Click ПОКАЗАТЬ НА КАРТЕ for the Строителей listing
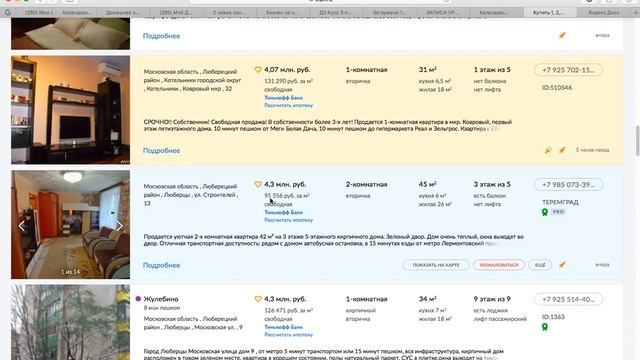The height and width of the screenshot is (360, 640). point(436,265)
